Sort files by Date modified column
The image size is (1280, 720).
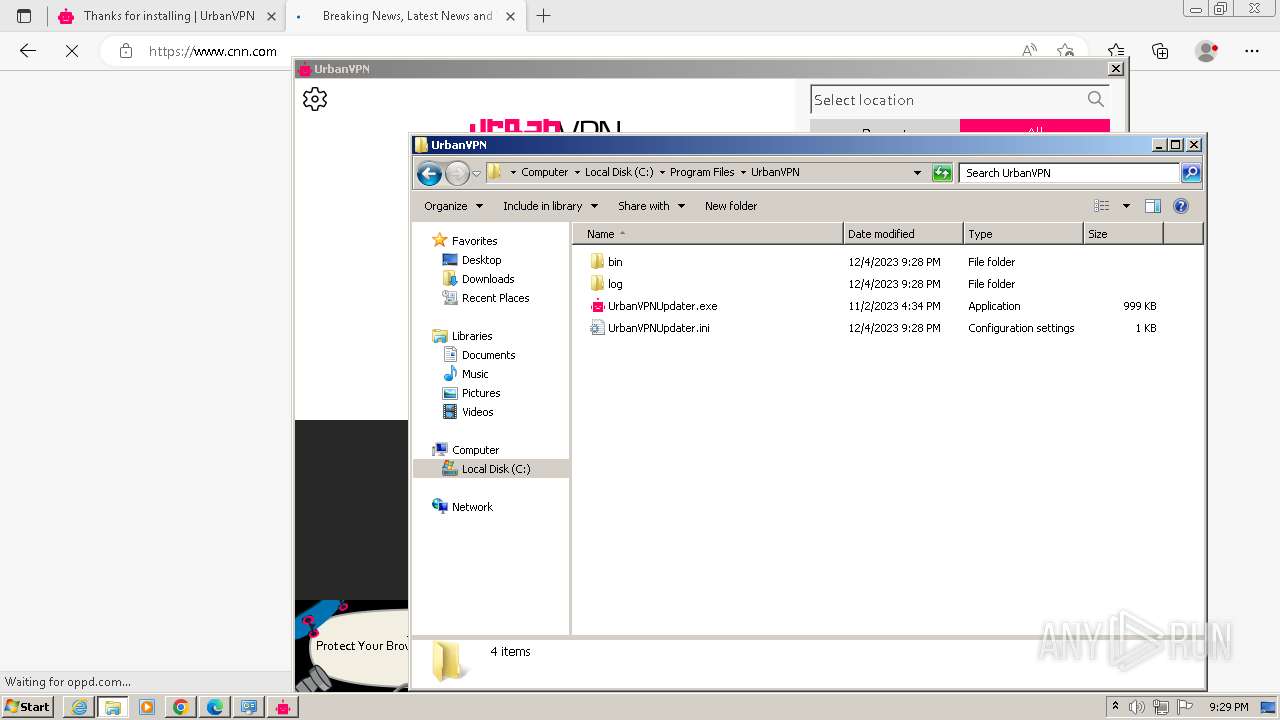903,234
